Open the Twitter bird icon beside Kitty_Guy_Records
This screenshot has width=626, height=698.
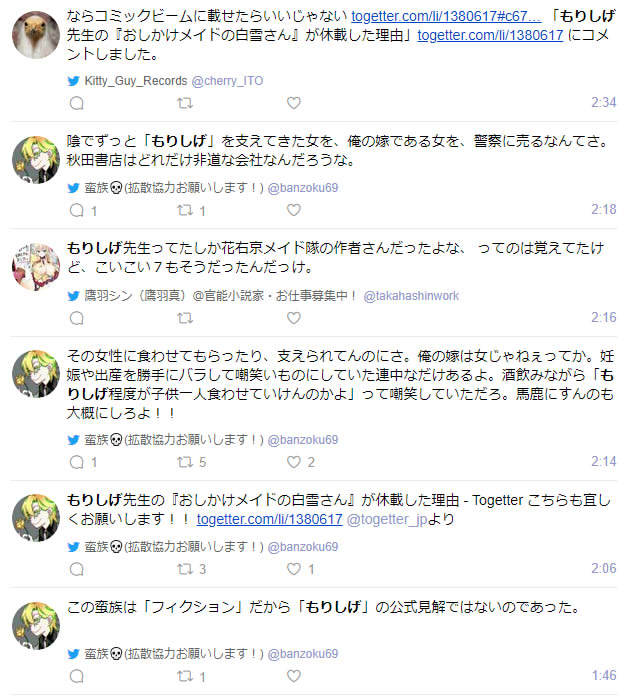73,81
